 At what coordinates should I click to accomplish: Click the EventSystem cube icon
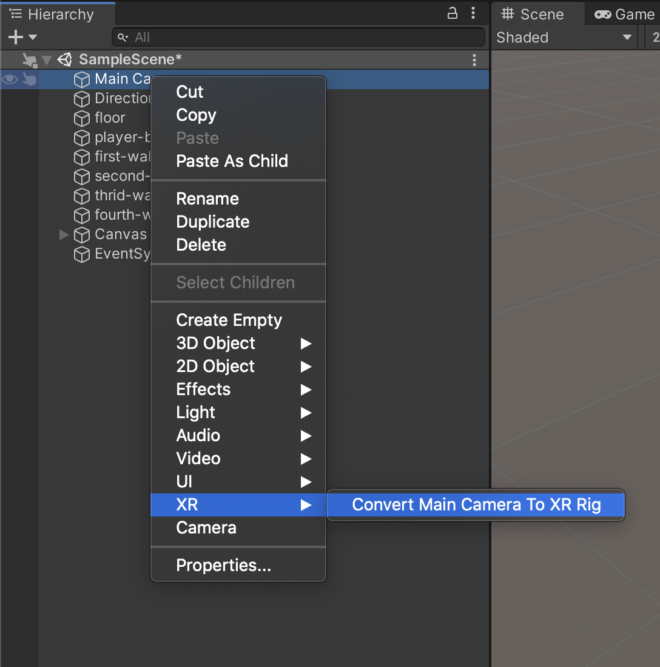[x=82, y=254]
